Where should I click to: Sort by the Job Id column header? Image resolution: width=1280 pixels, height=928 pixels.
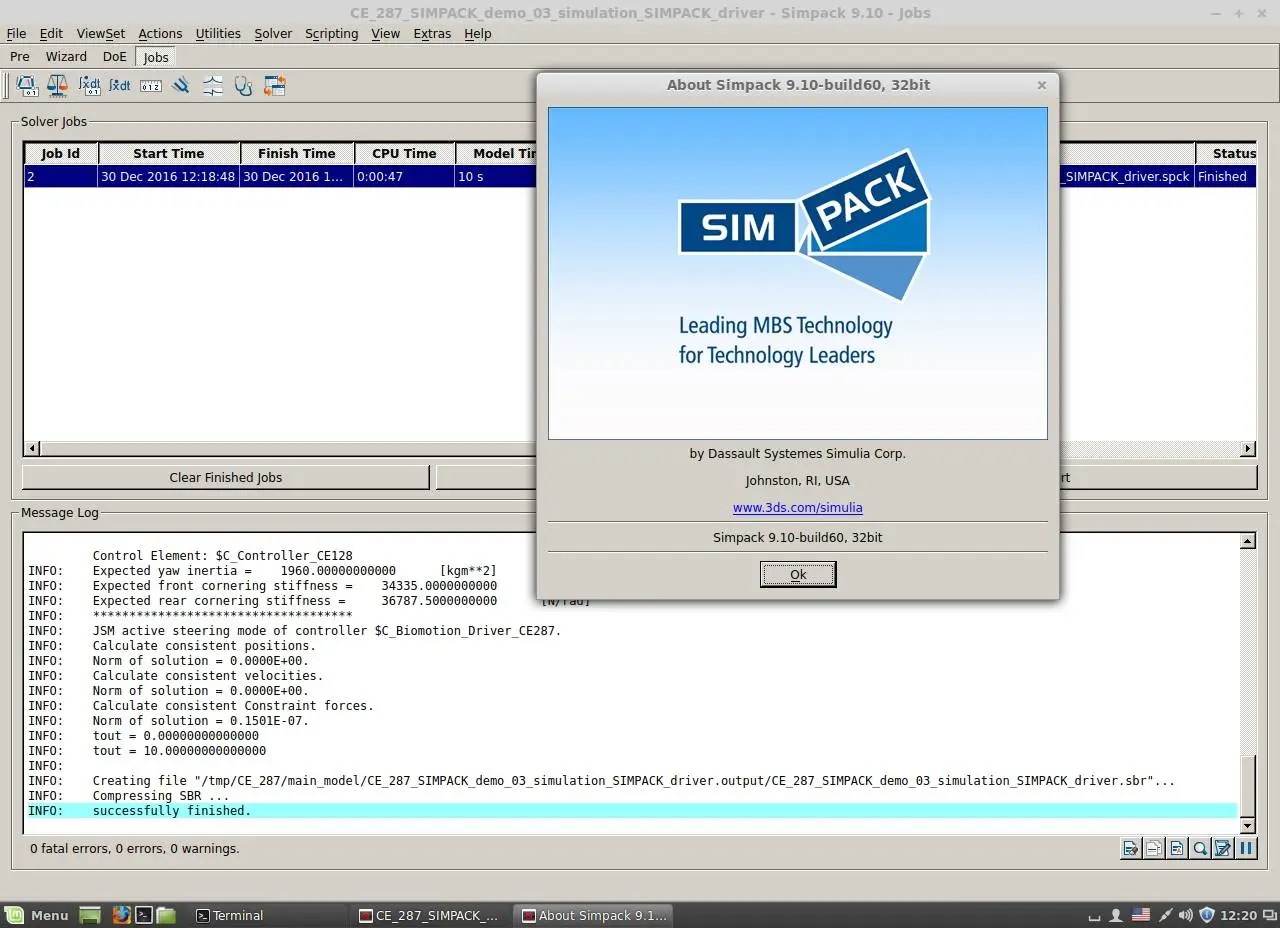click(61, 153)
